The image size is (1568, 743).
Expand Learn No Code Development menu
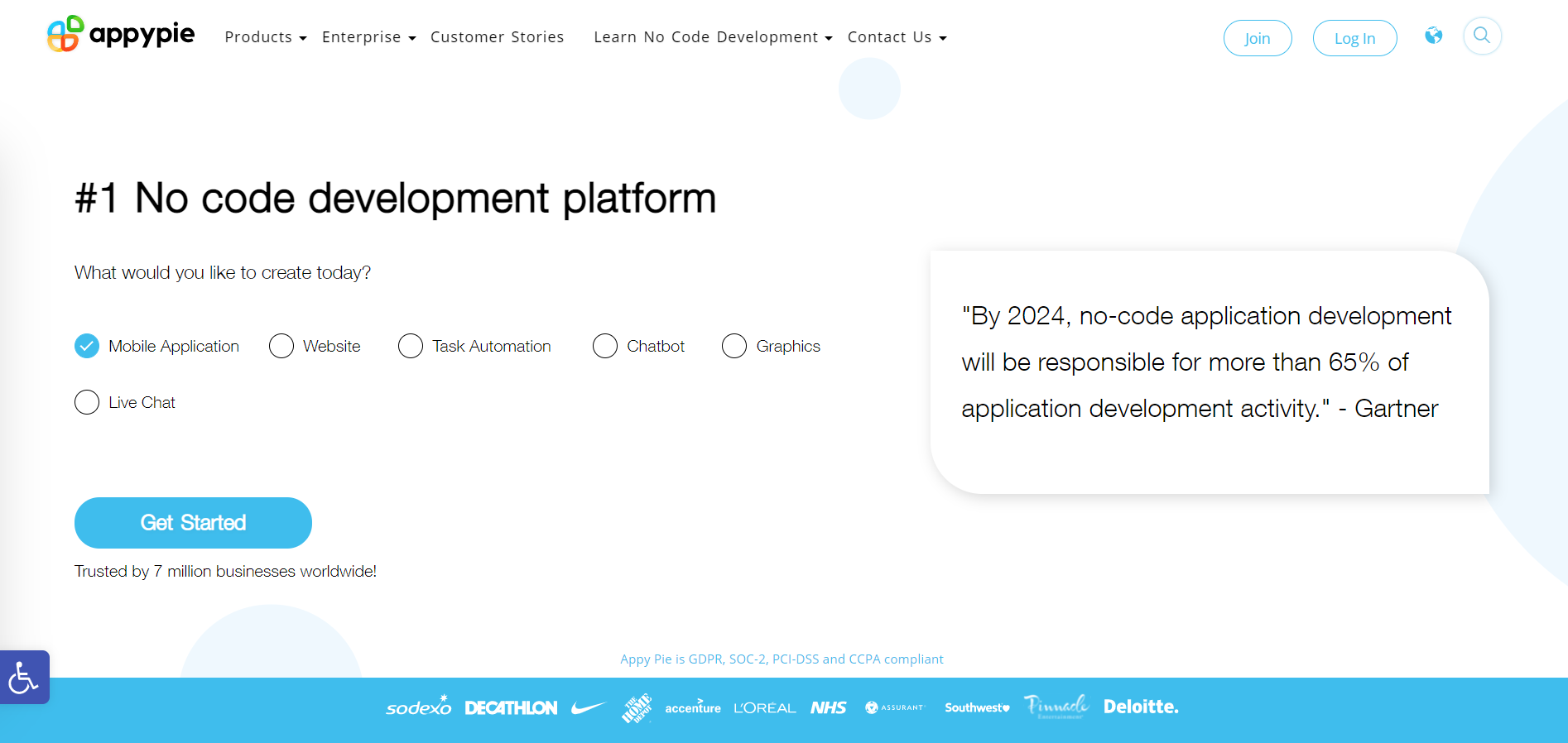(713, 37)
